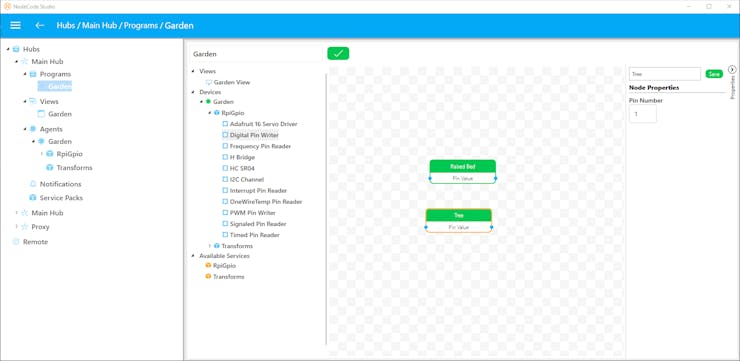This screenshot has height=361, width=740.
Task: Click the green checkmark confirm button
Action: coord(338,53)
